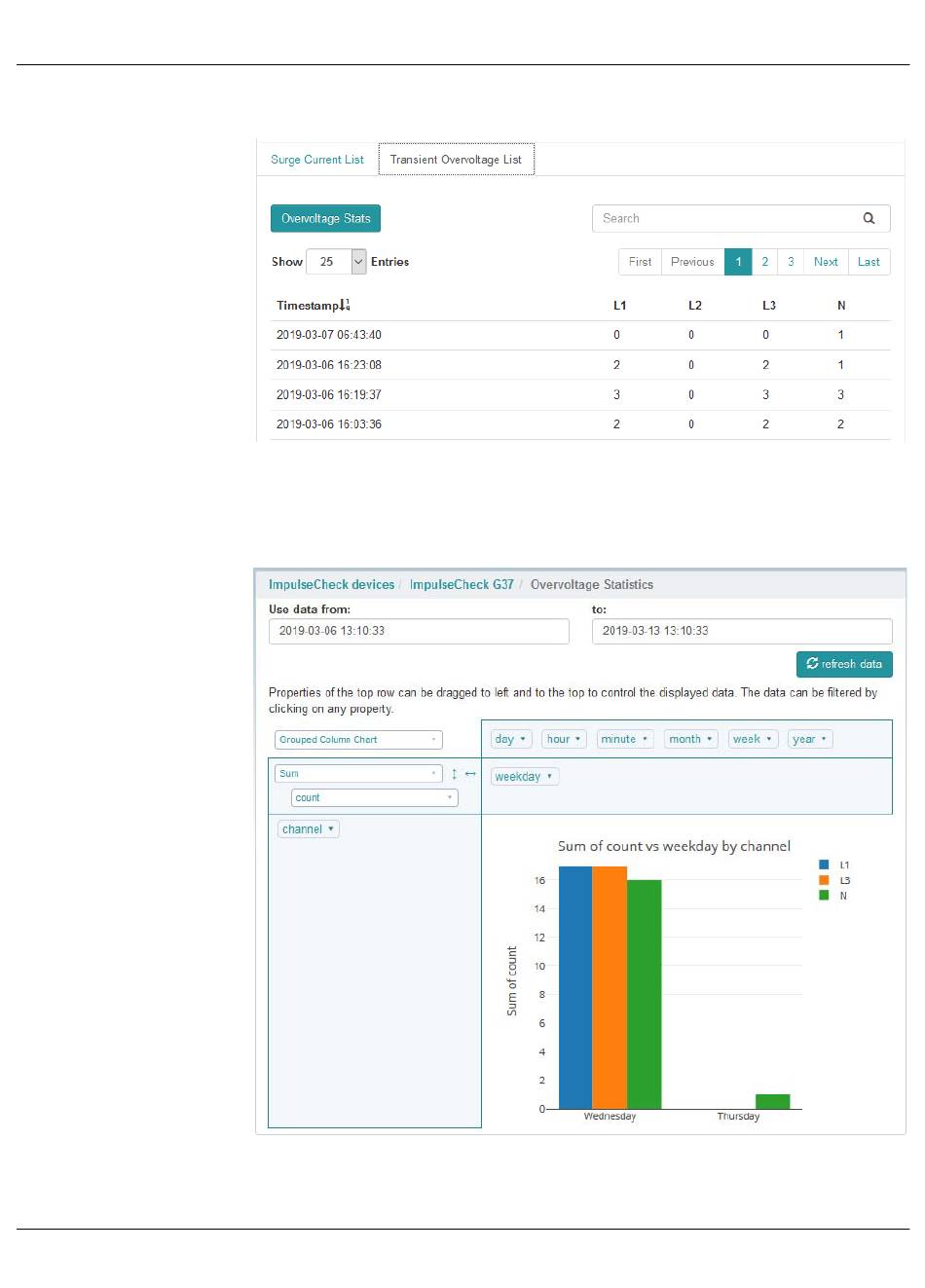Click the Wednesday axis label

tap(610, 1117)
